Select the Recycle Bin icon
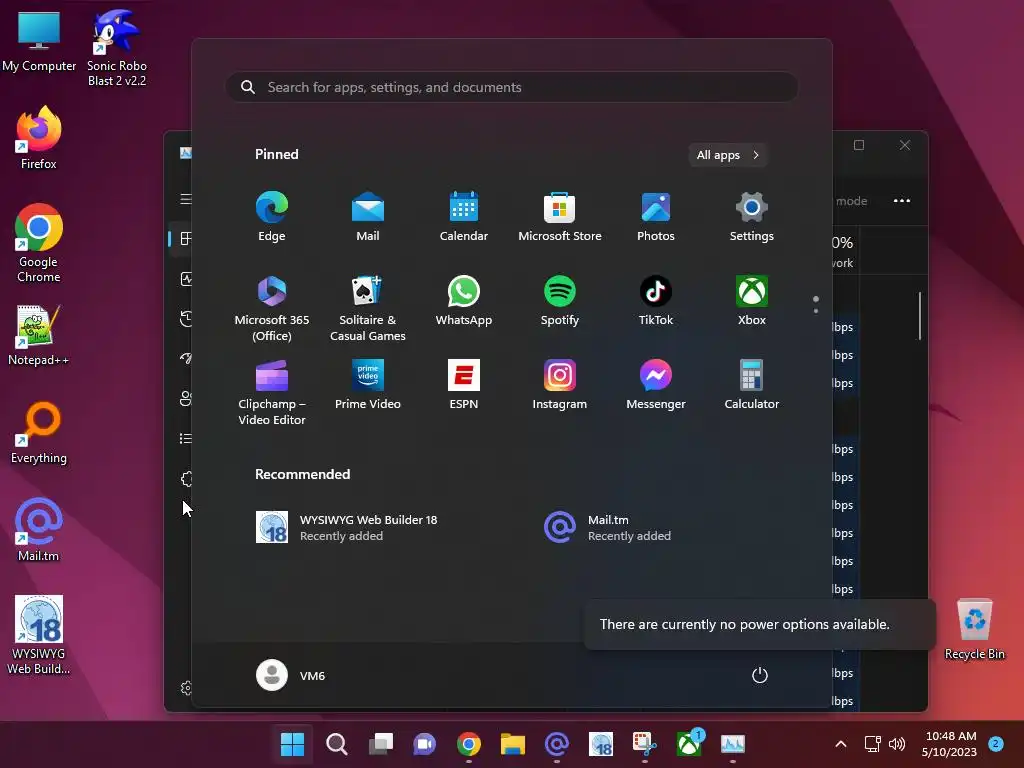Viewport: 1024px width, 768px height. [x=974, y=629]
